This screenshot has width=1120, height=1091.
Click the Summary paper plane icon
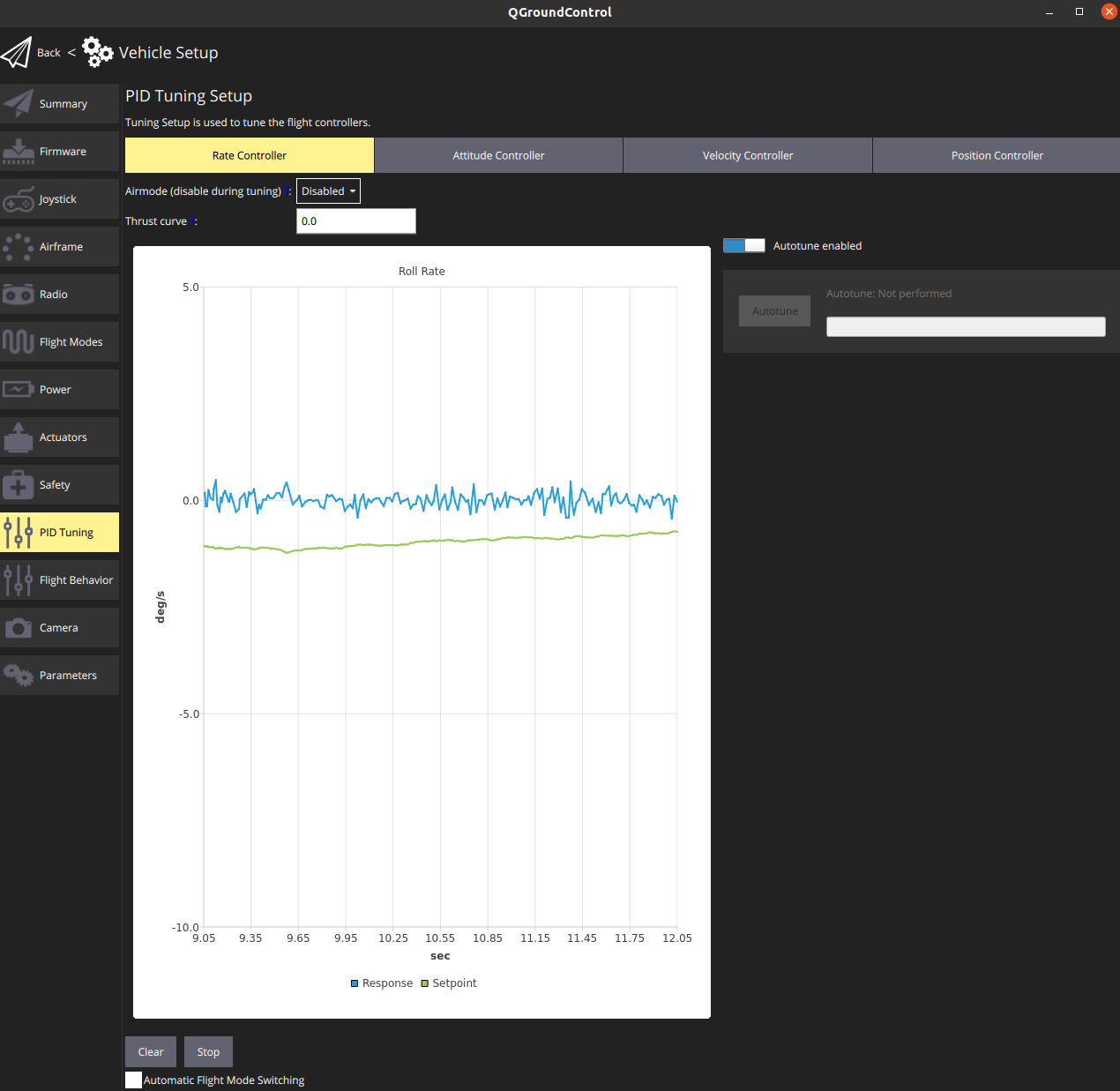point(18,103)
